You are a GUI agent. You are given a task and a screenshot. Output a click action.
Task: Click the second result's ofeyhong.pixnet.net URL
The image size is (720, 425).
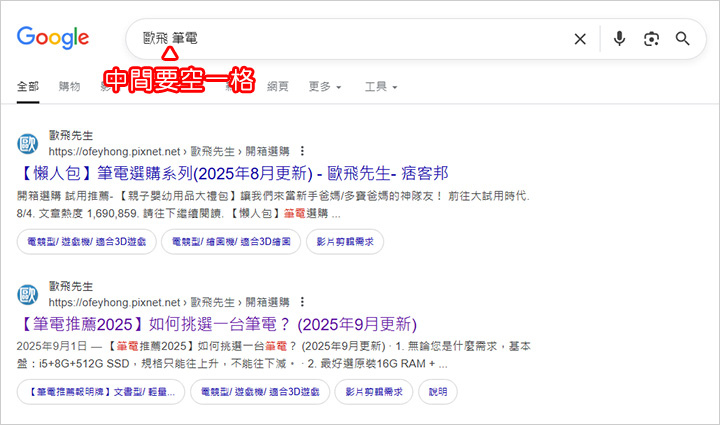point(169,302)
